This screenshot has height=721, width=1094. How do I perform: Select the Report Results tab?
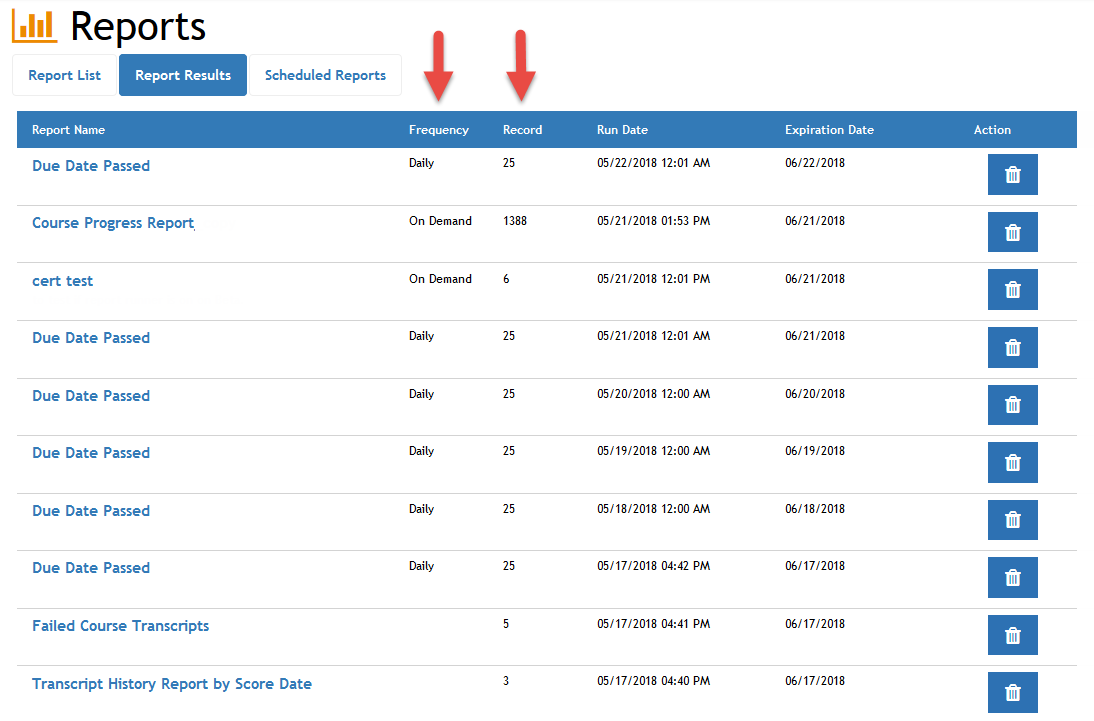(183, 75)
